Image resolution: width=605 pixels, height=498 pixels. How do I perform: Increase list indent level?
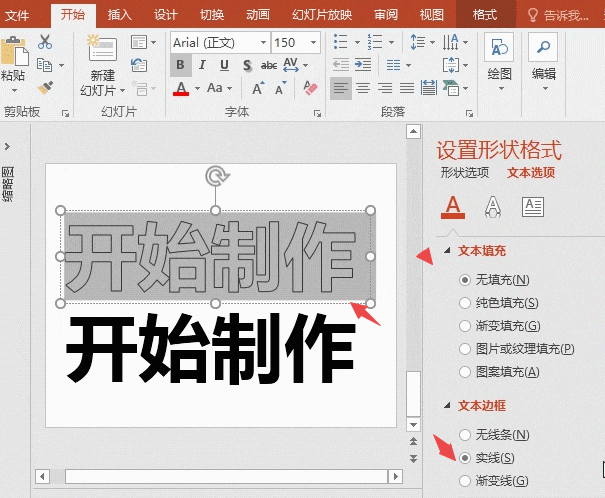(x=363, y=65)
